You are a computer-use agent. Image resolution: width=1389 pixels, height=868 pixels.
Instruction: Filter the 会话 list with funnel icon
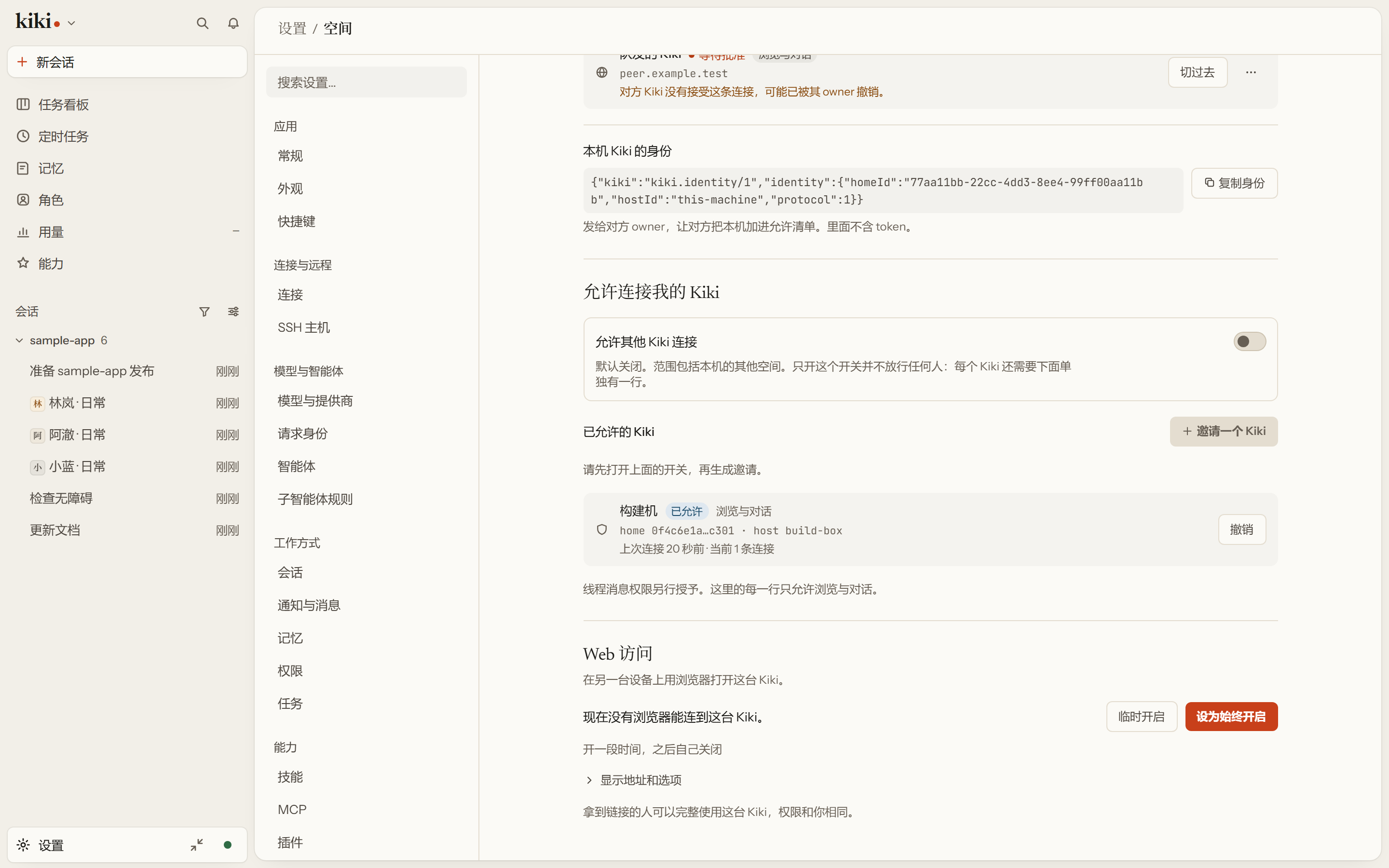204,312
